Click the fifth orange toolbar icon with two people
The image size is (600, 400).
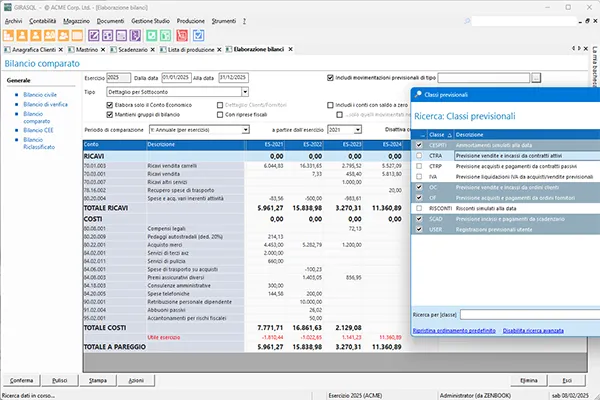[64, 36]
